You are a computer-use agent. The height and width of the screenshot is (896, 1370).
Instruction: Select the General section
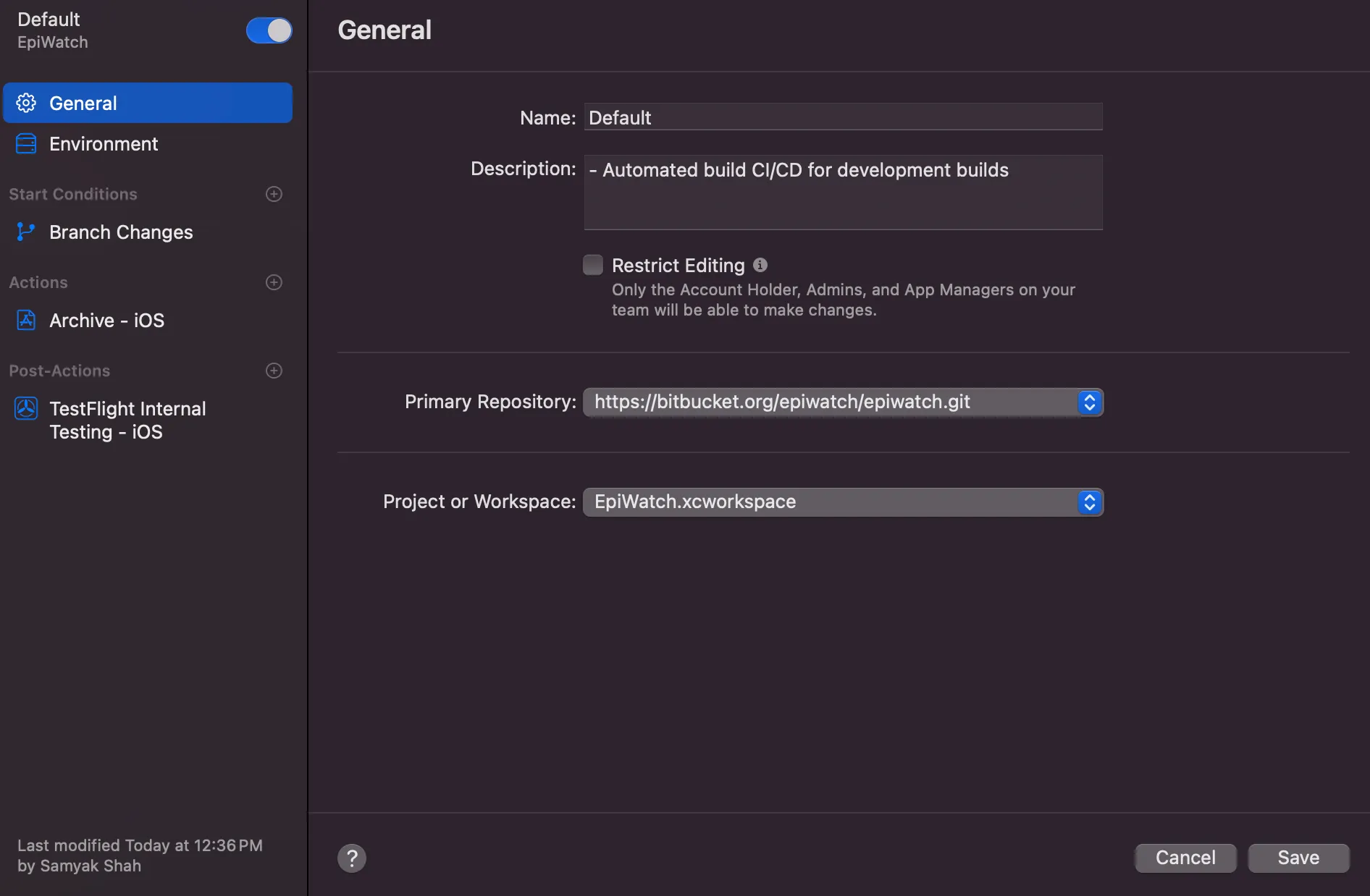tap(83, 102)
